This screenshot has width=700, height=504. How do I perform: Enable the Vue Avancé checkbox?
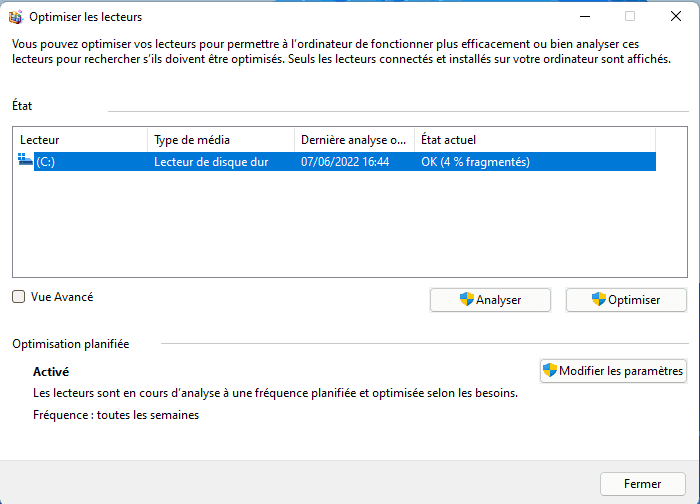tap(18, 297)
